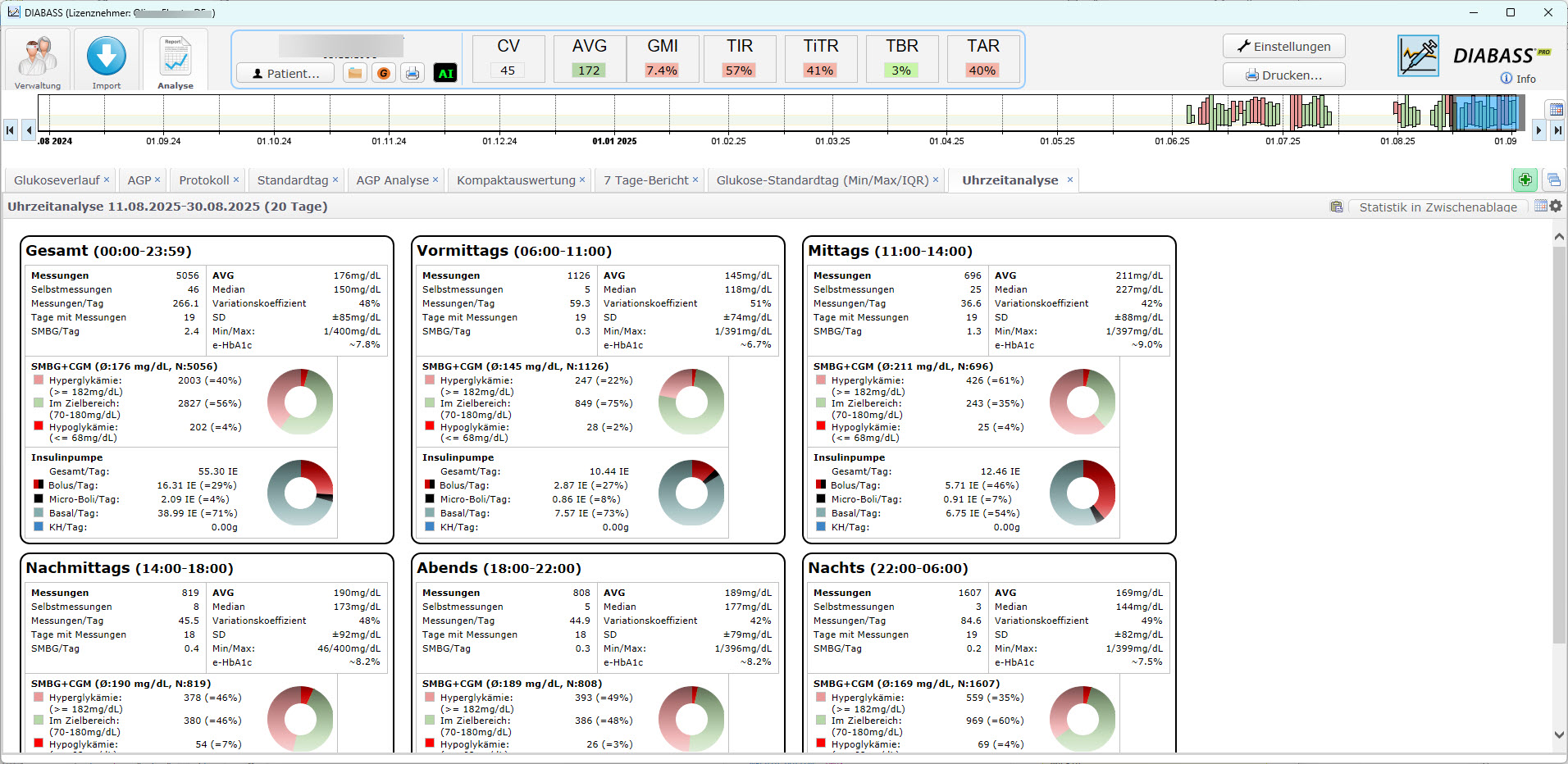Switch to the Glukoseverlauf tab
Screen dimensions: 1568x764
coord(57,180)
